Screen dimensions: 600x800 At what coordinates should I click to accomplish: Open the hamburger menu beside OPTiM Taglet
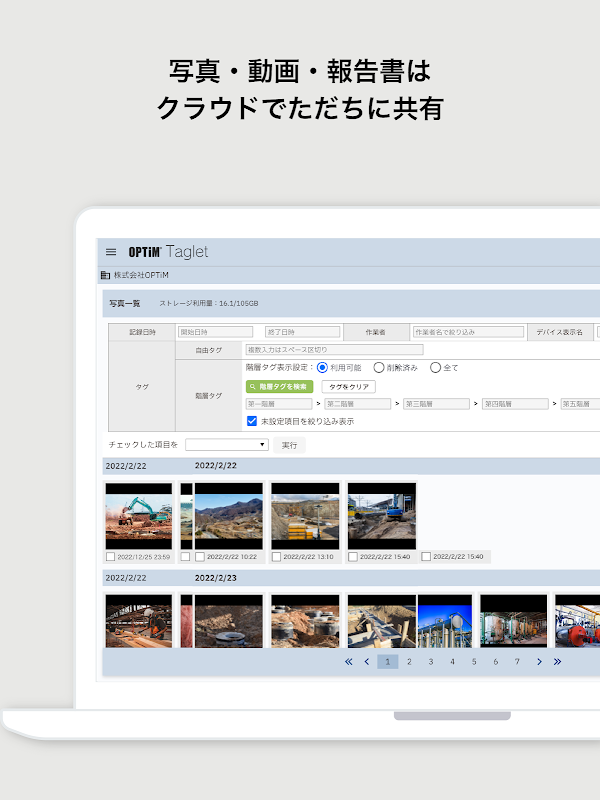coord(111,252)
